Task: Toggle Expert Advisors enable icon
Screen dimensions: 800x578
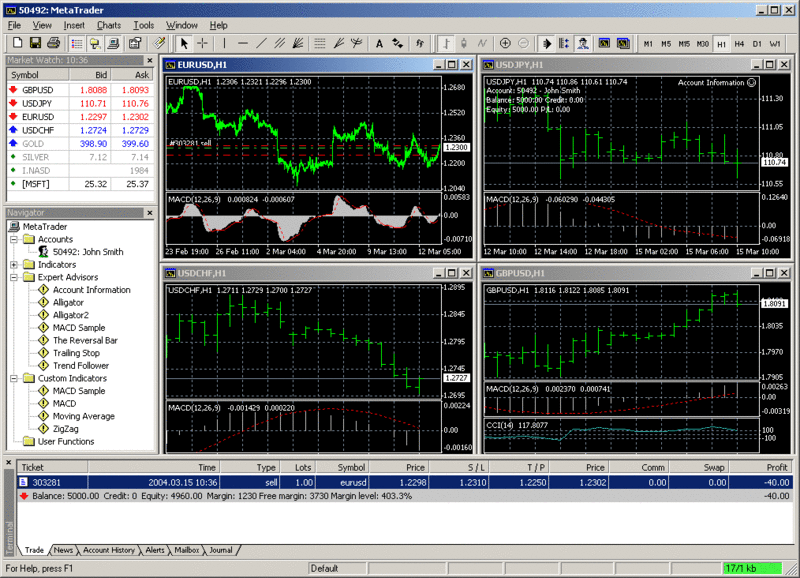Action: [x=583, y=43]
